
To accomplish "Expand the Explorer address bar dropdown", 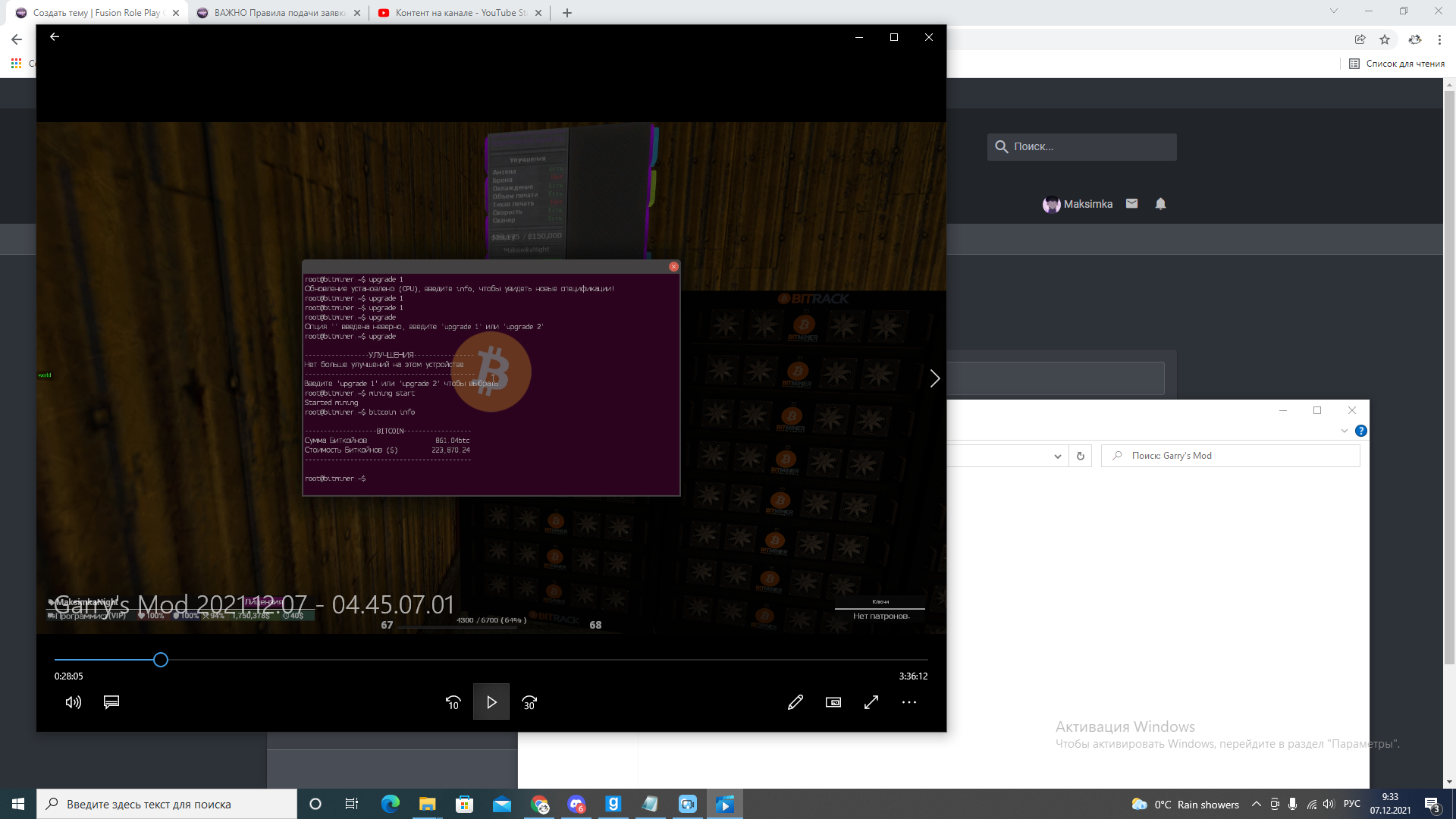I will click(1057, 456).
